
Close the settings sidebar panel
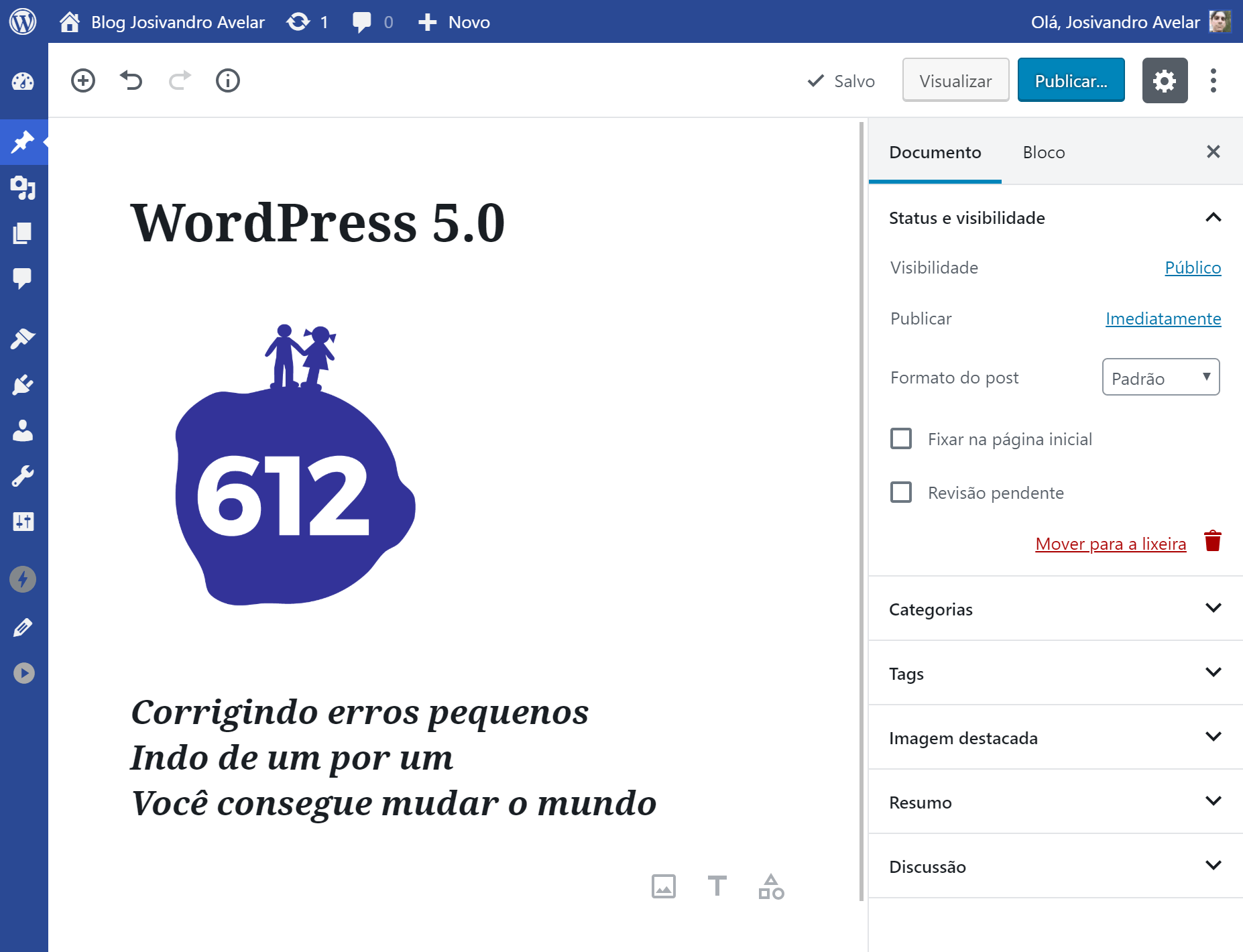pos(1213,152)
